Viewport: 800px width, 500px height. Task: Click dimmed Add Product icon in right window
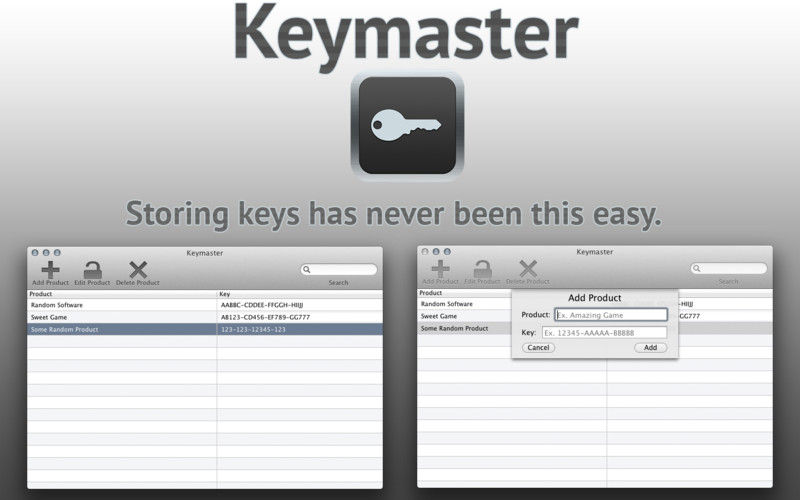coord(440,268)
